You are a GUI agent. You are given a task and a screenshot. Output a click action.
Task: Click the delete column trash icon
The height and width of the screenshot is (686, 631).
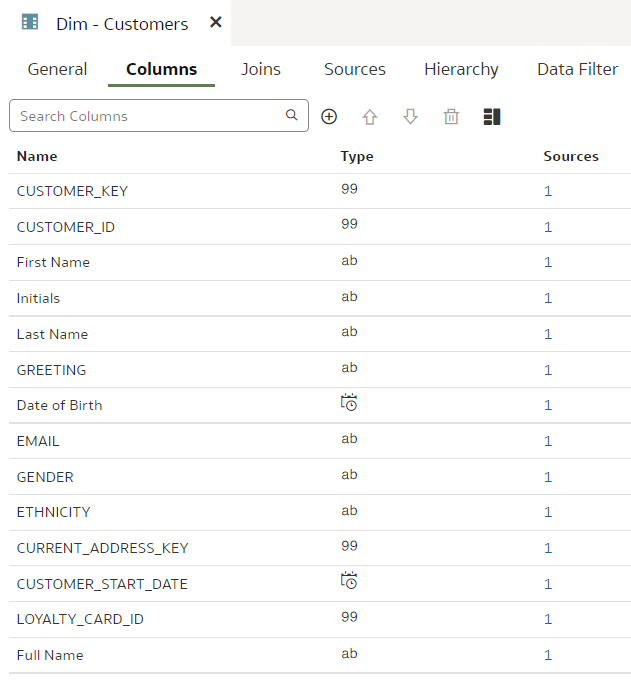pyautogui.click(x=451, y=117)
